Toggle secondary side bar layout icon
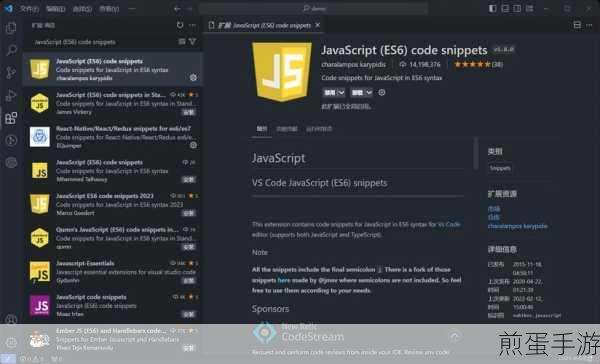Image resolution: width=600 pixels, height=364 pixels. click(x=517, y=8)
